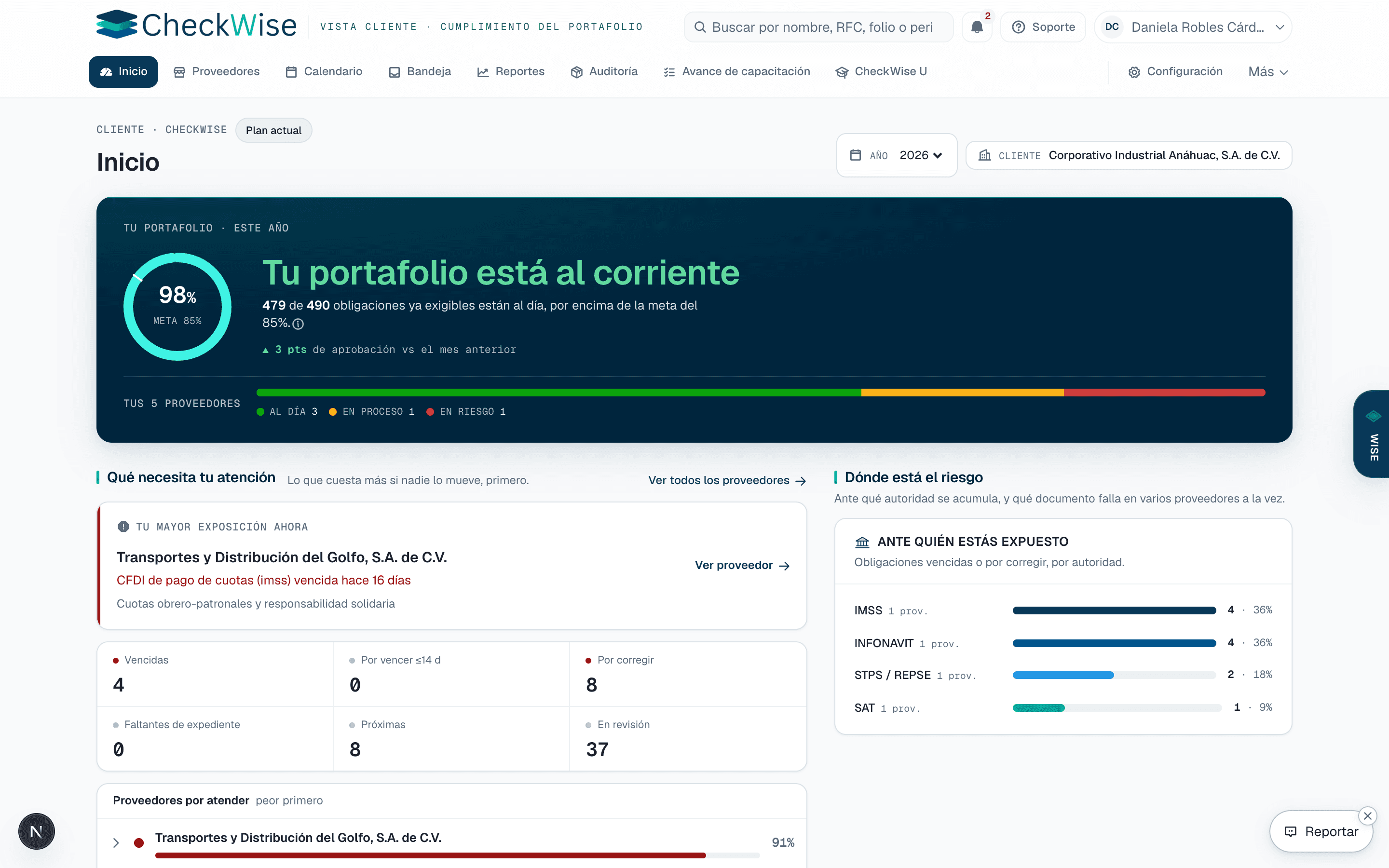1389x868 pixels.
Task: Open the CheckWise U tab
Action: (x=882, y=72)
